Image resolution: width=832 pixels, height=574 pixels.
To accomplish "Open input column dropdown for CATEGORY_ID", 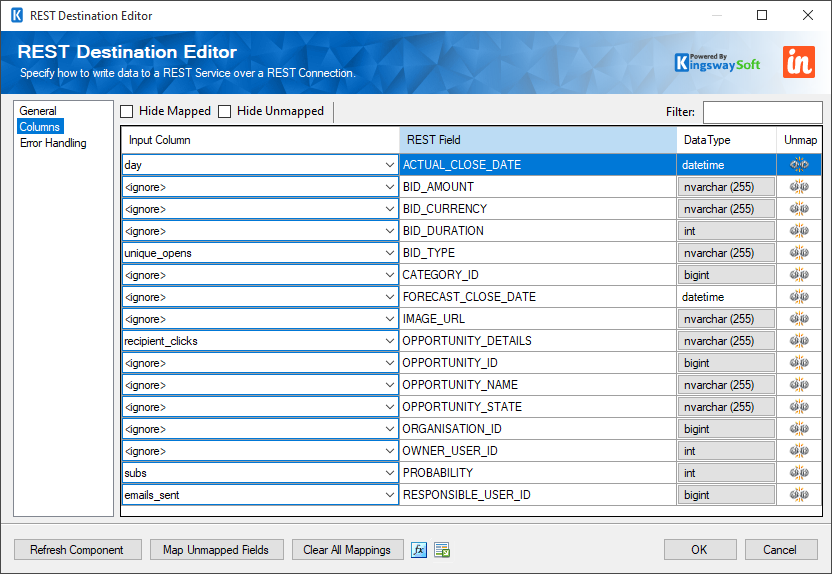I will 389,275.
